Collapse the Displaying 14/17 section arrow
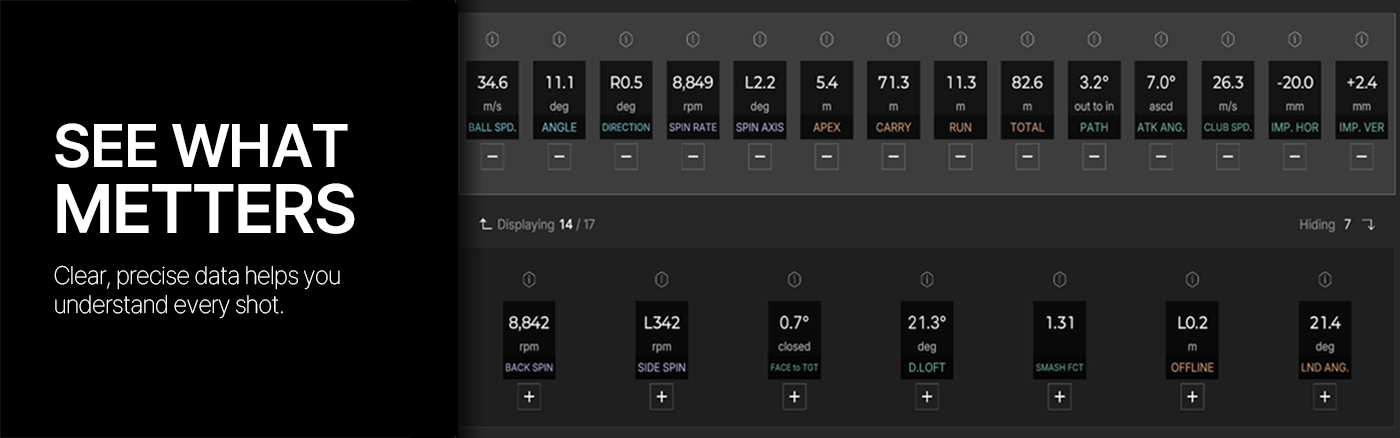 tap(485, 225)
